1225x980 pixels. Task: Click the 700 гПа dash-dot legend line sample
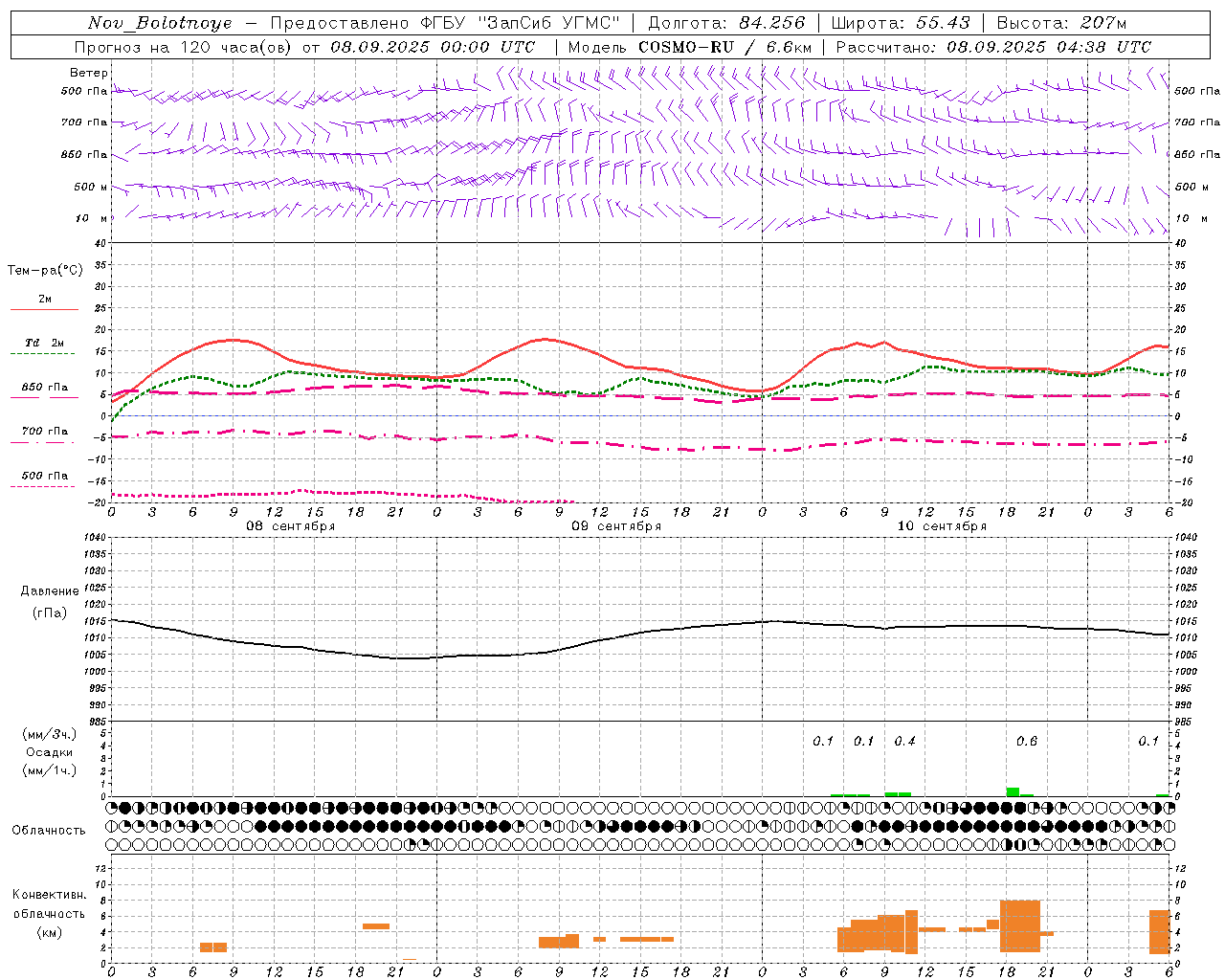tap(44, 443)
